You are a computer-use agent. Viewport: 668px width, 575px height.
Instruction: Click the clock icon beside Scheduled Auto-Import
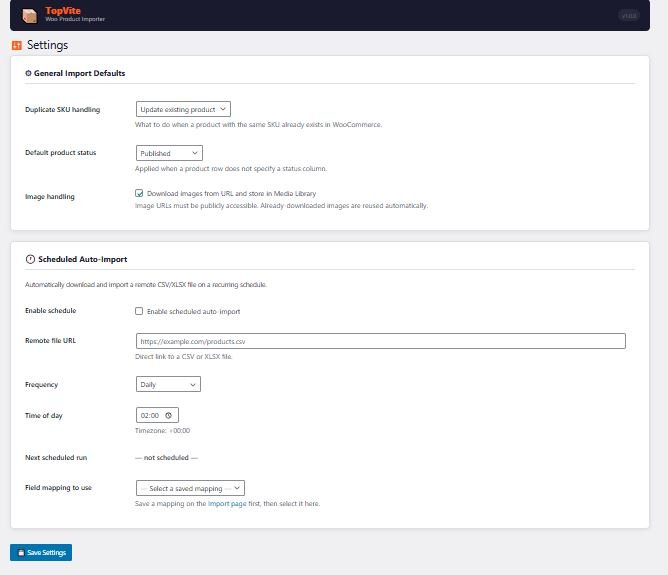tap(29, 260)
